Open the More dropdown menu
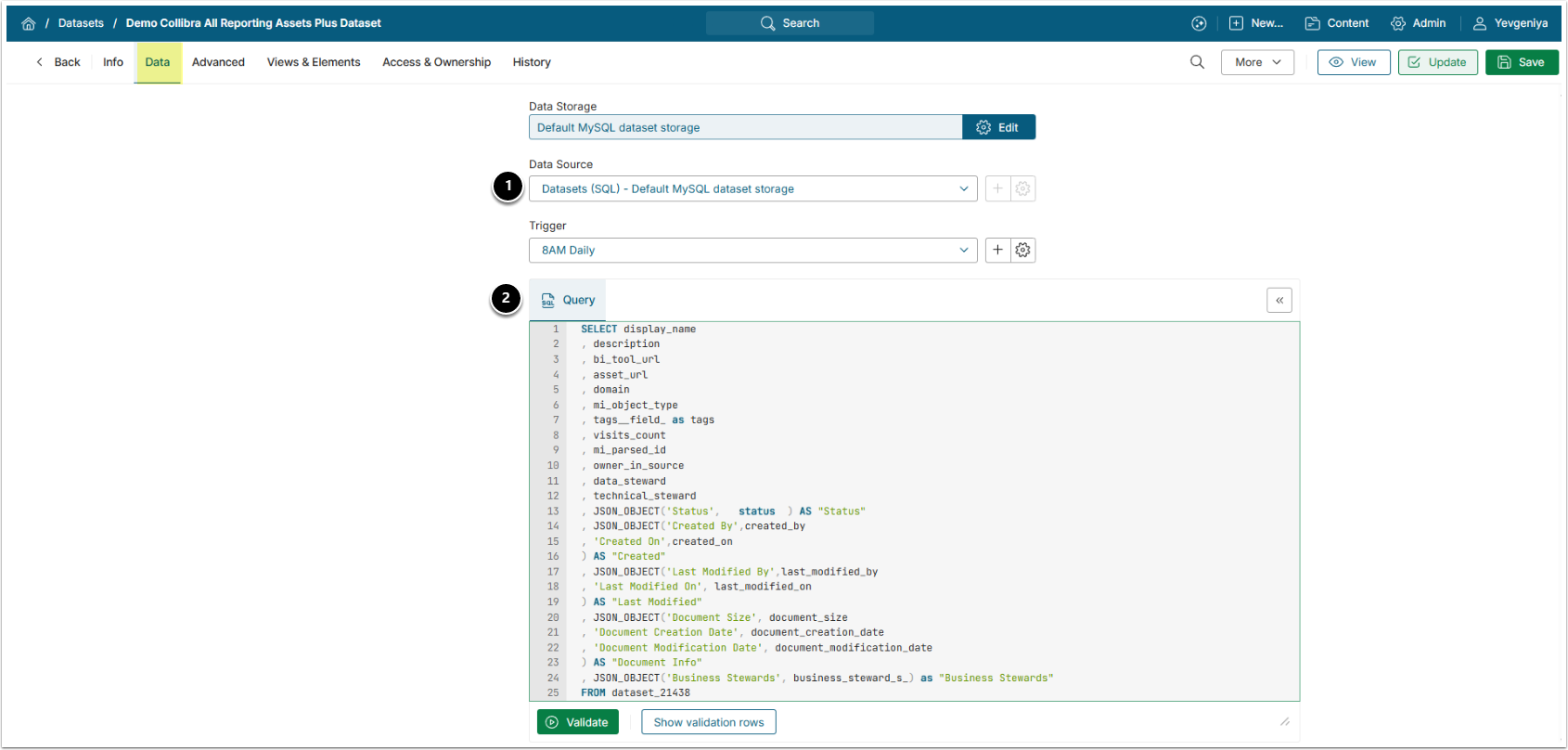Image resolution: width=1568 pixels, height=750 pixels. coord(1257,62)
